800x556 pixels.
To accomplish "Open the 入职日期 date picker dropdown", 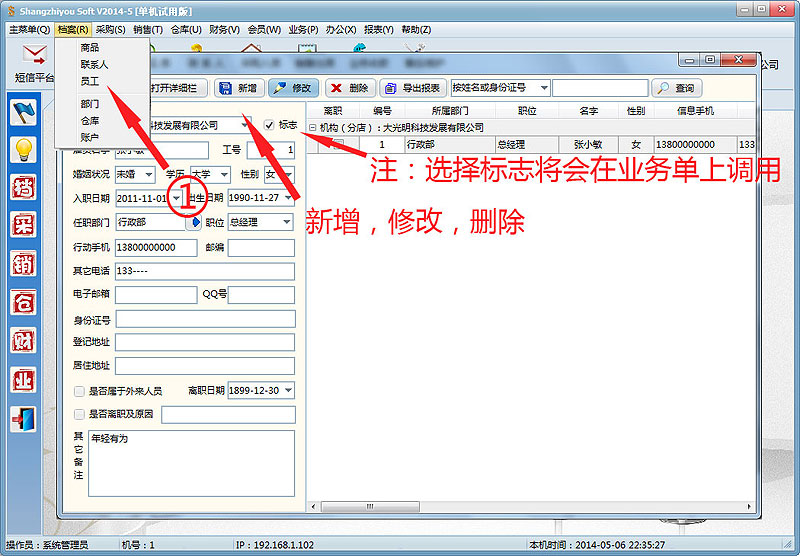I will (177, 198).
